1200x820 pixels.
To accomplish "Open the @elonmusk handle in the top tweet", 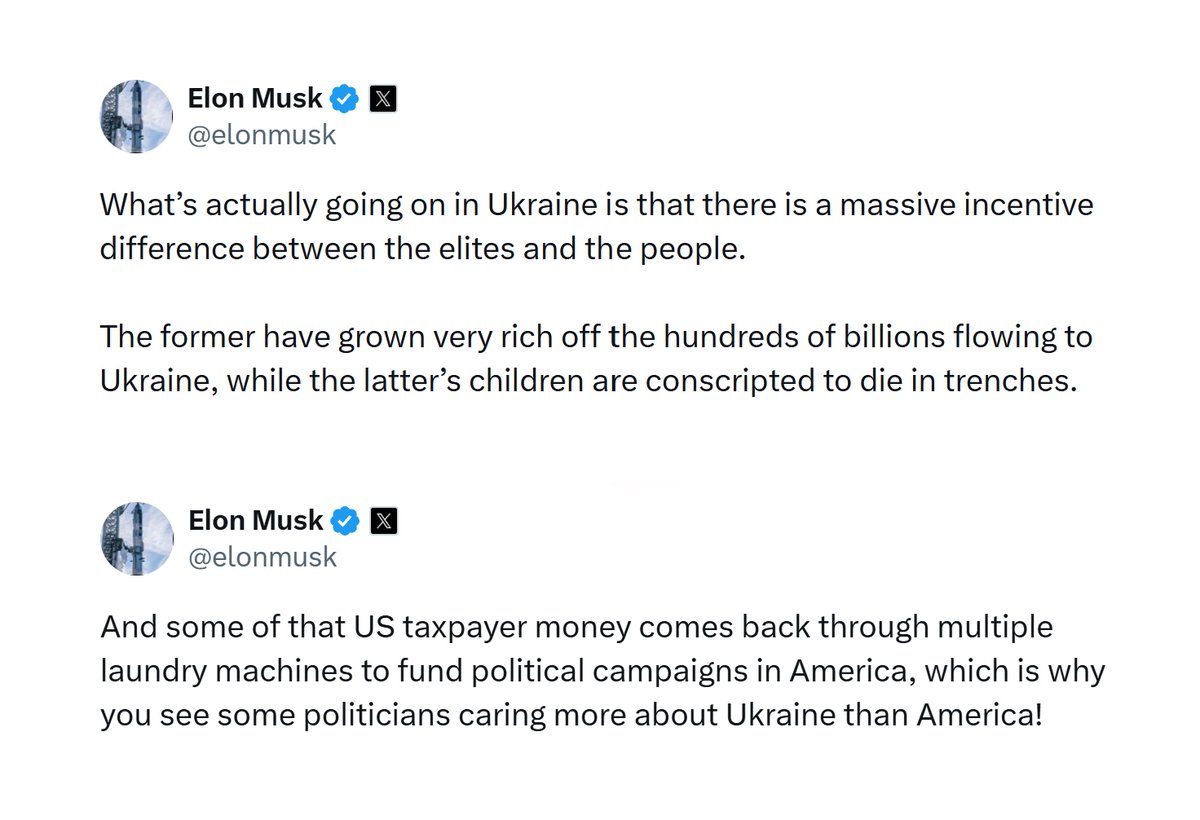I will click(263, 135).
